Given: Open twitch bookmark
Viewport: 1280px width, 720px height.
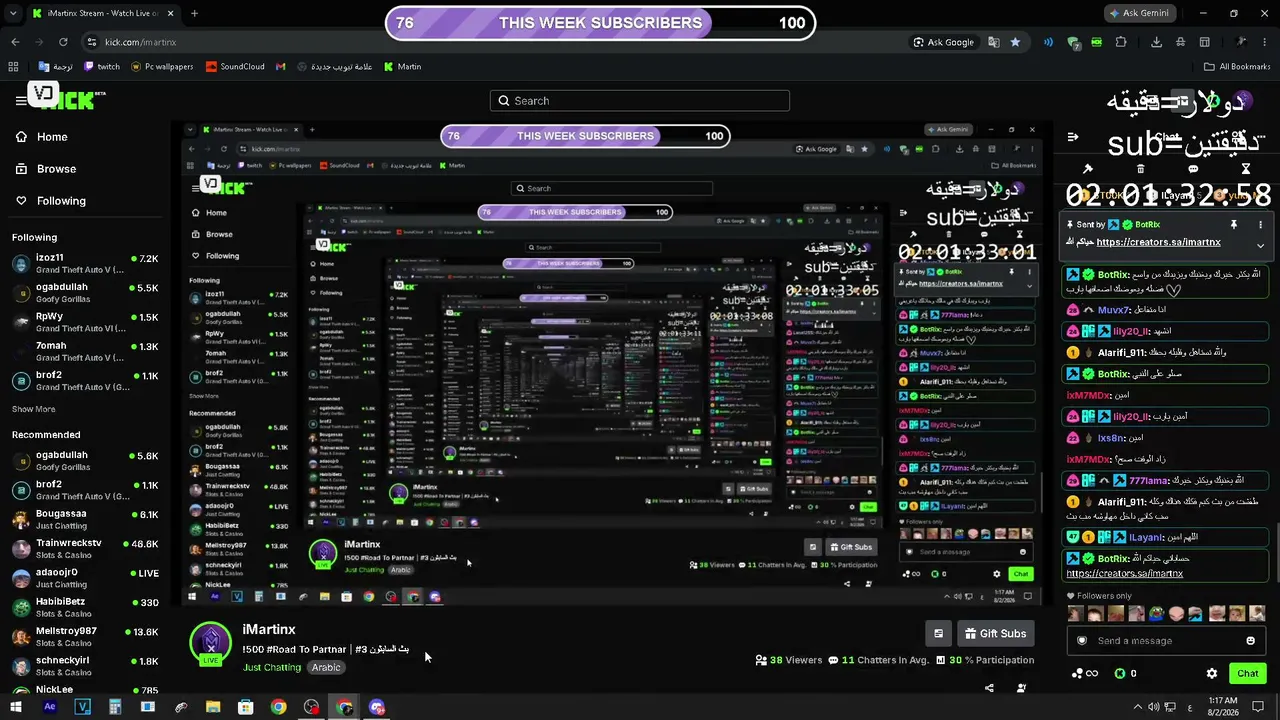Looking at the screenshot, I should point(102,67).
